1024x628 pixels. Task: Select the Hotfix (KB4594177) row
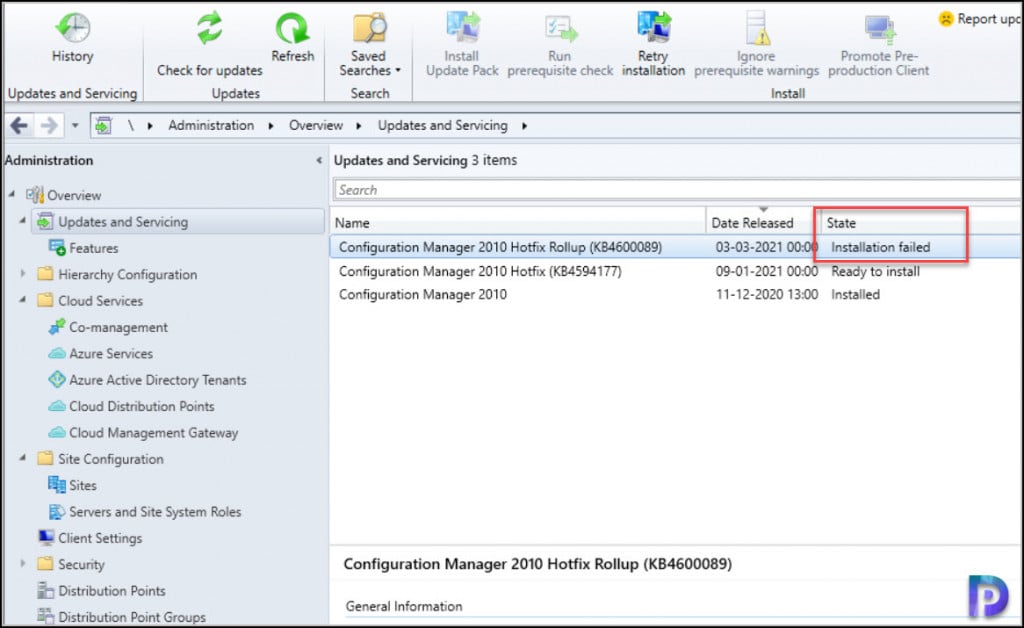(676, 271)
